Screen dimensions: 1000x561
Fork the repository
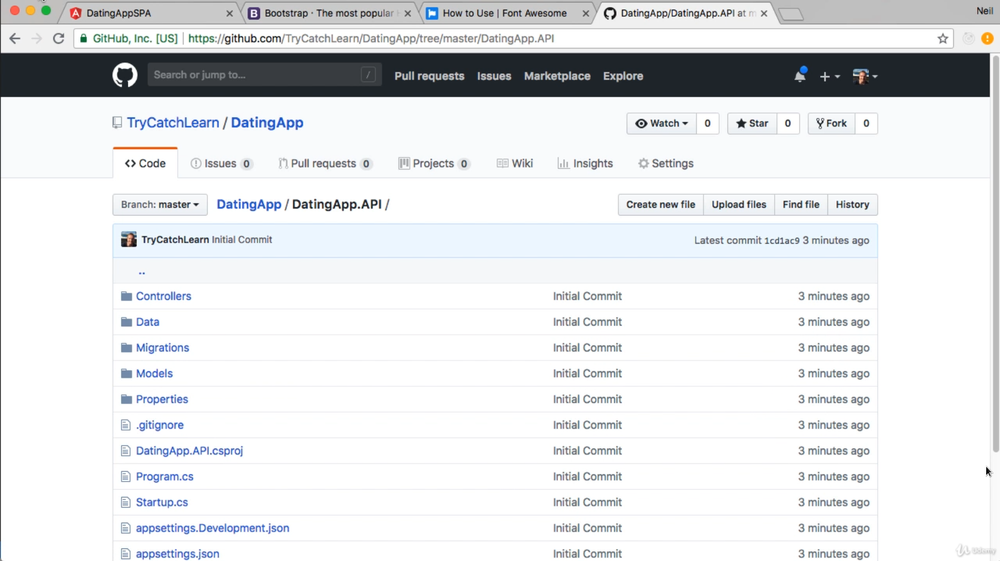(x=831, y=124)
